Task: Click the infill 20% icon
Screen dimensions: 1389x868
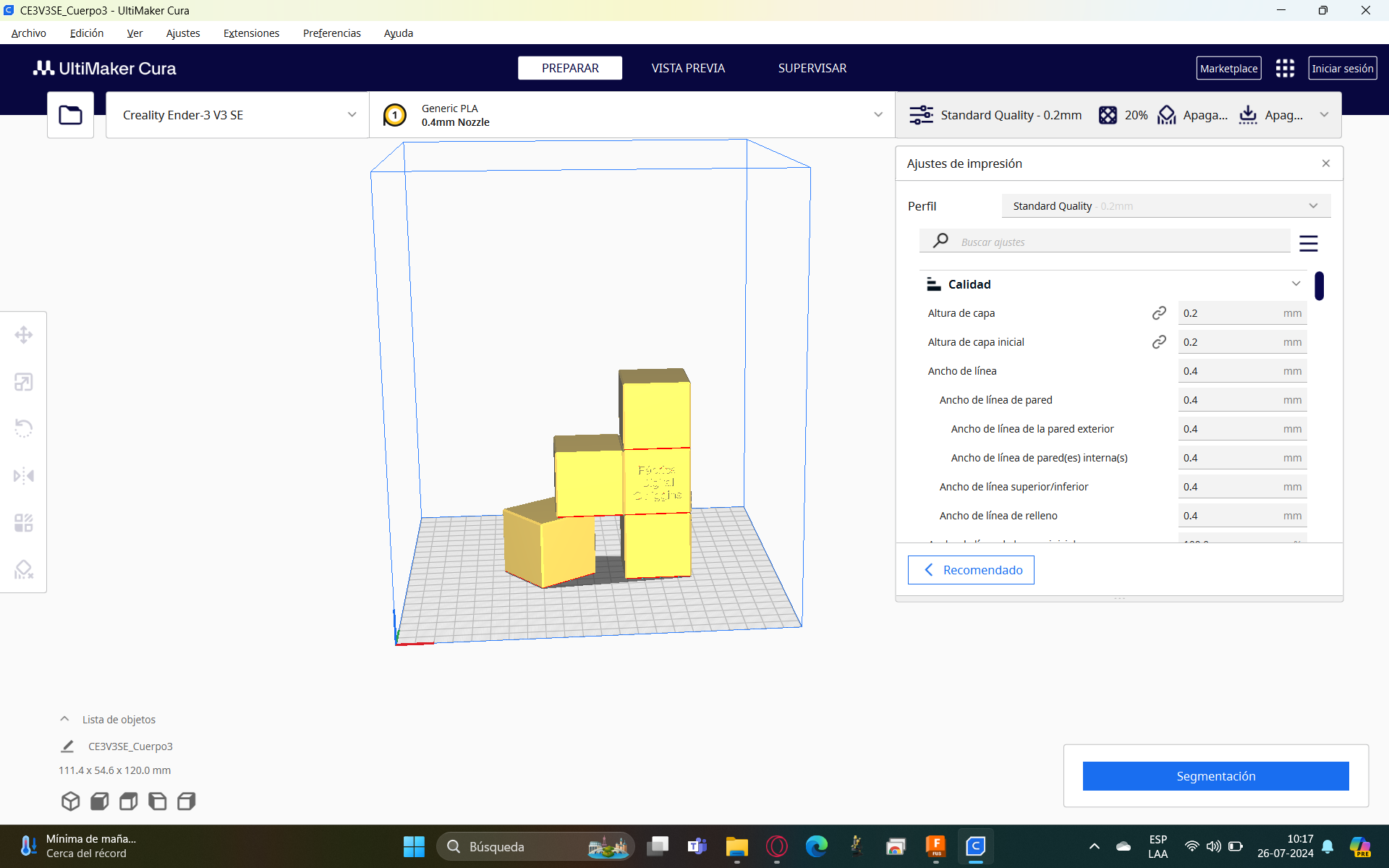Action: 1108,115
